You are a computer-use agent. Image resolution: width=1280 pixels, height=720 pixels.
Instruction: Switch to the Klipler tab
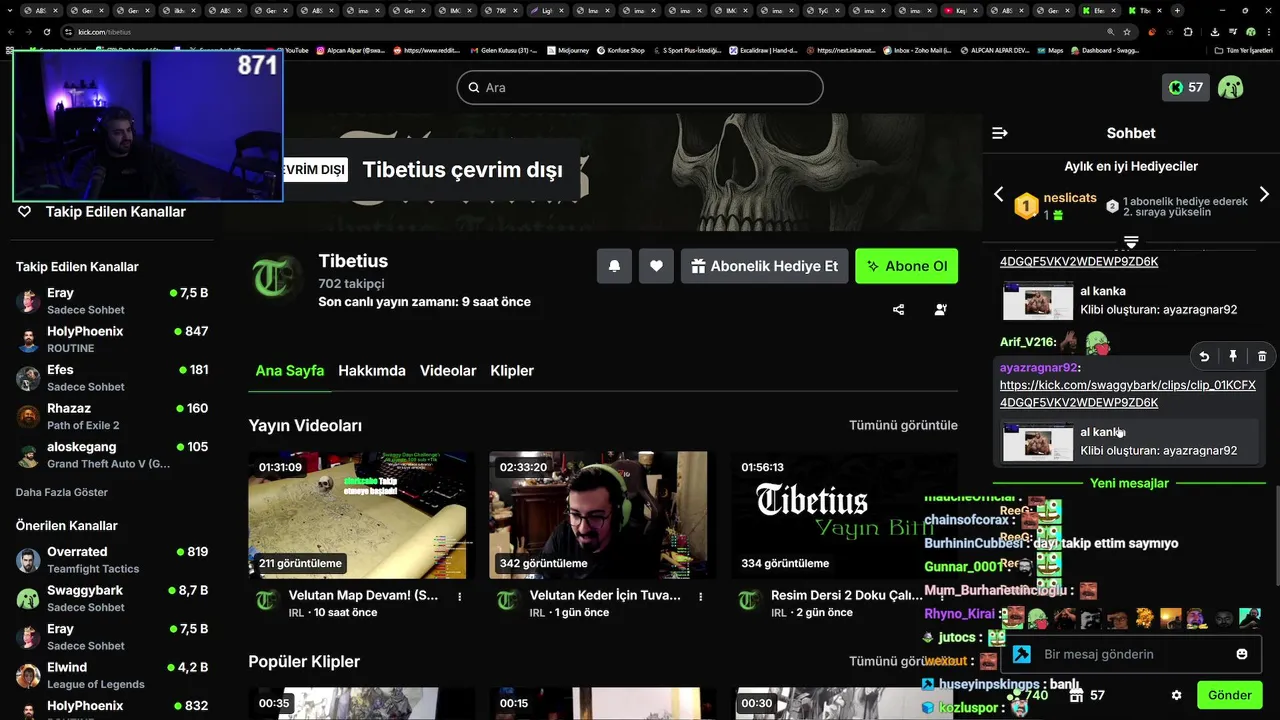[x=512, y=370]
